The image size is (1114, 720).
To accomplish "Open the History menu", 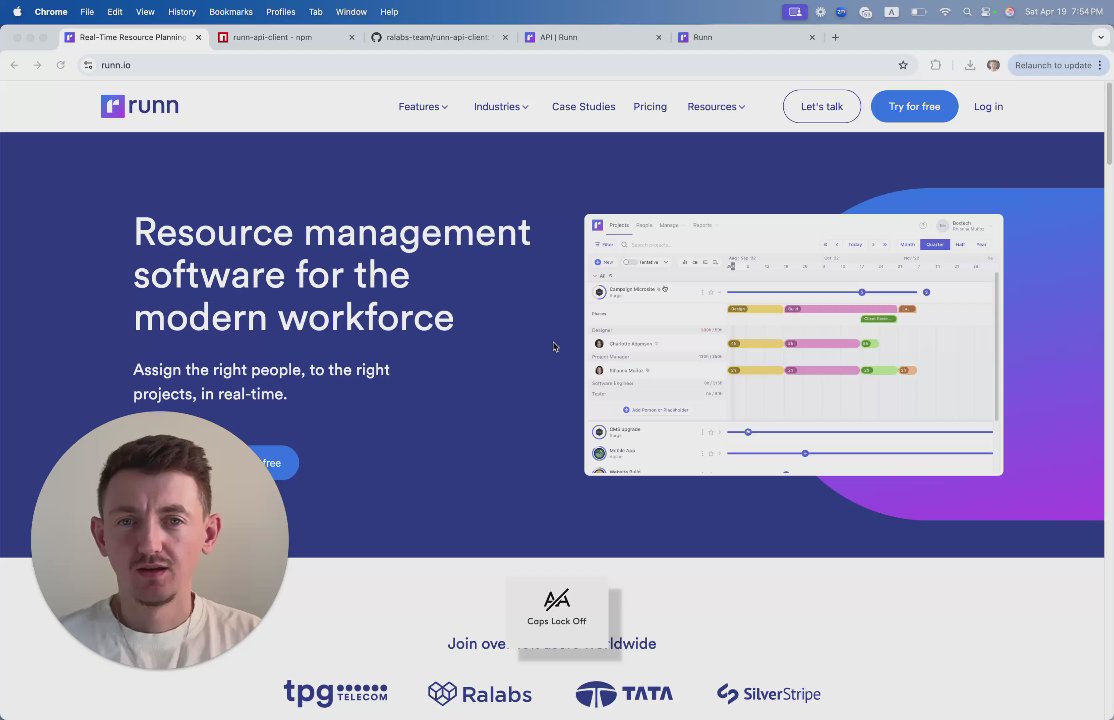I will pos(182,11).
